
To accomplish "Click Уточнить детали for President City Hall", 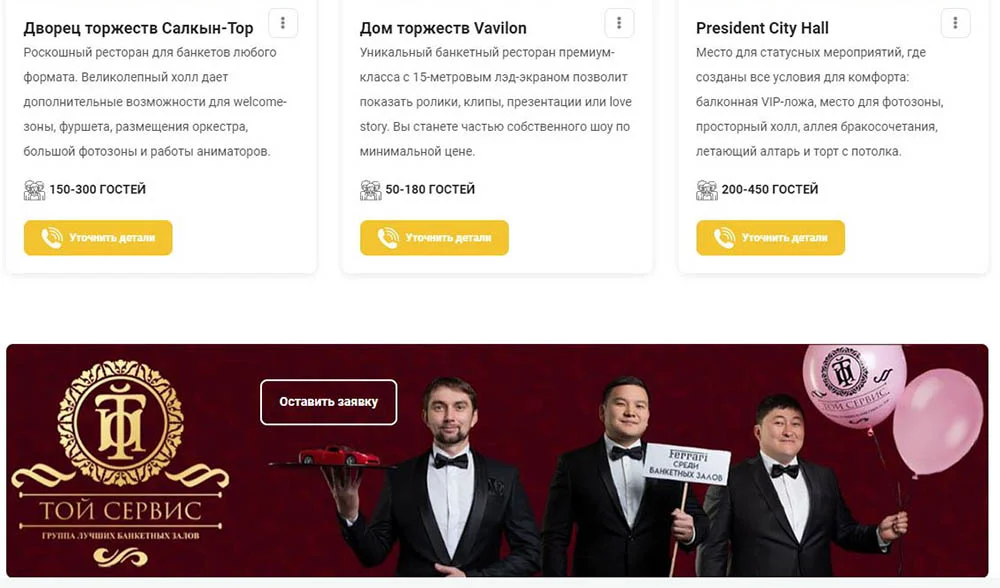I will 770,238.
